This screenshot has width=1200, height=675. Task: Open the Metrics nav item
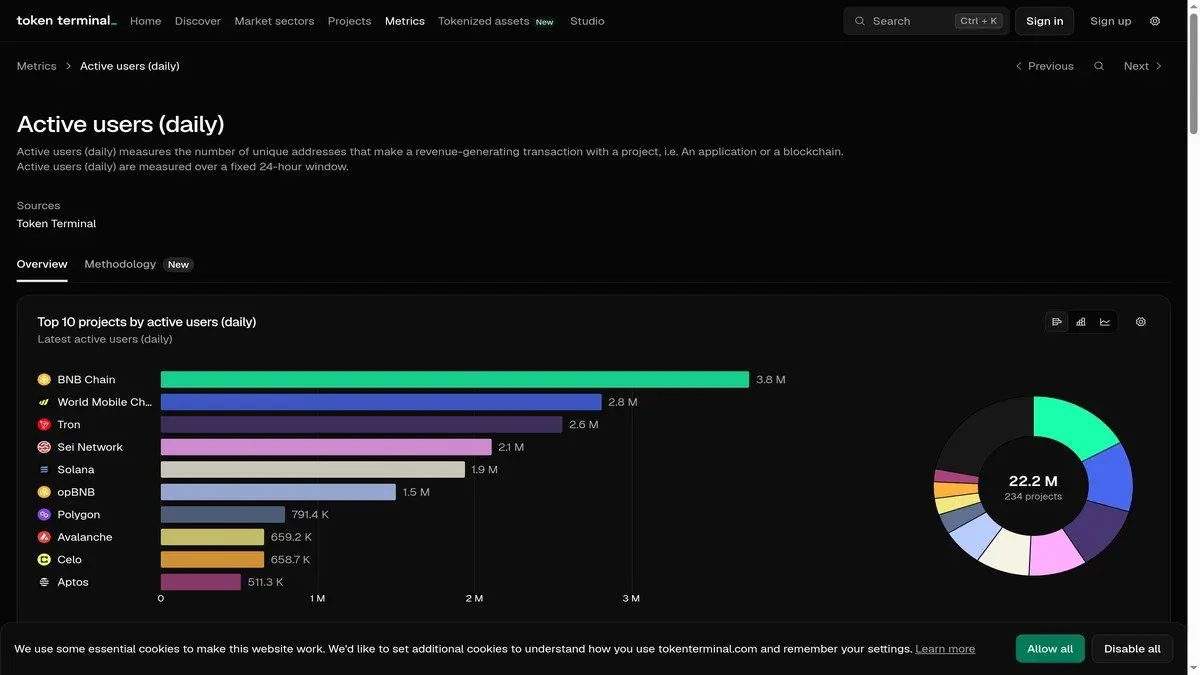[405, 21]
